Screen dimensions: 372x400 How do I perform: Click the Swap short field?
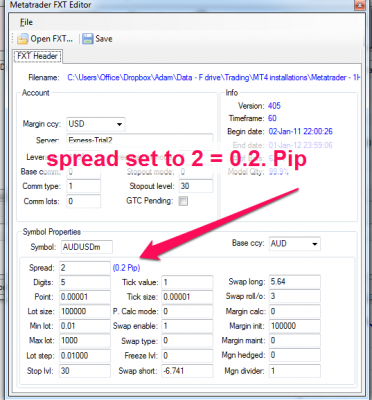coord(187,371)
